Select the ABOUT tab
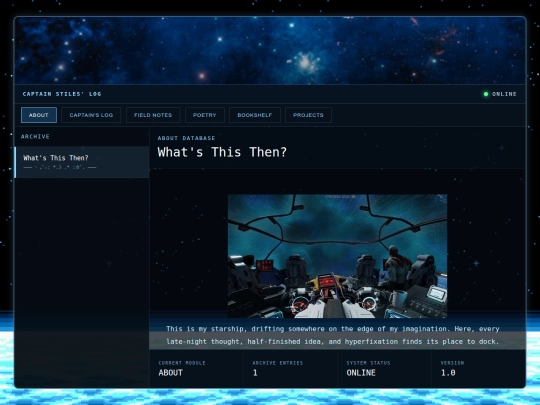The height and width of the screenshot is (405, 540). click(39, 115)
